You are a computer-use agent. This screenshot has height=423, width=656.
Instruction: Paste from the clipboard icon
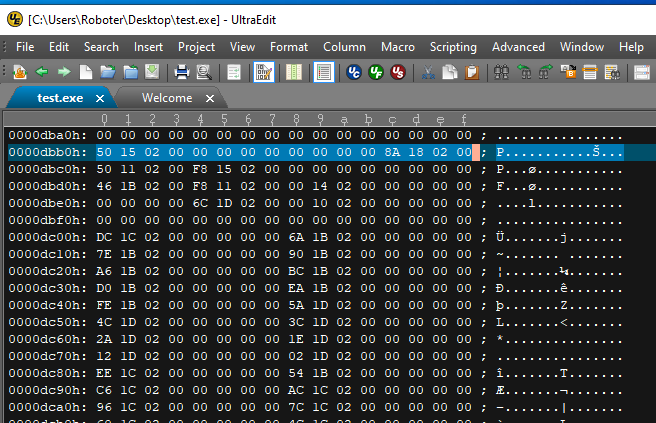(472, 72)
